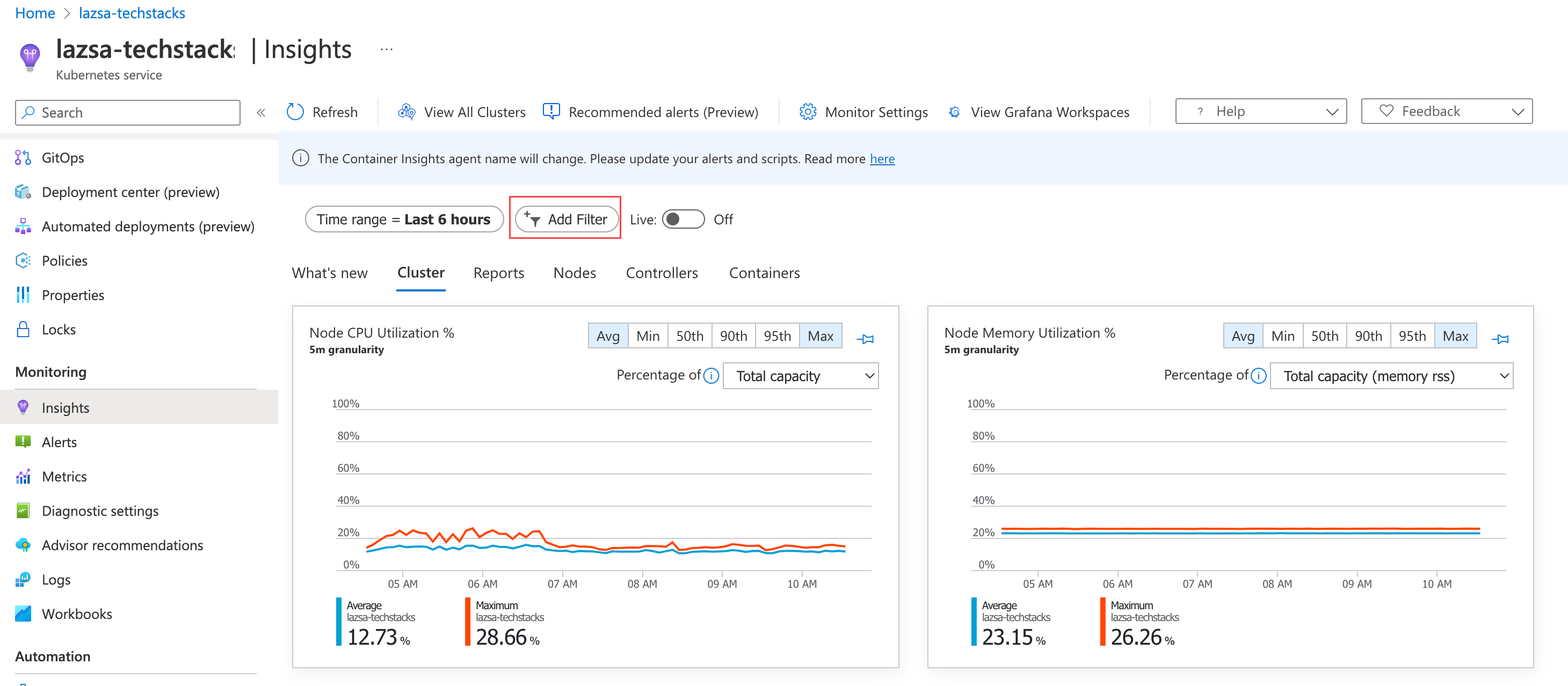The height and width of the screenshot is (686, 1568).
Task: Open the Reports tab
Action: (x=498, y=273)
